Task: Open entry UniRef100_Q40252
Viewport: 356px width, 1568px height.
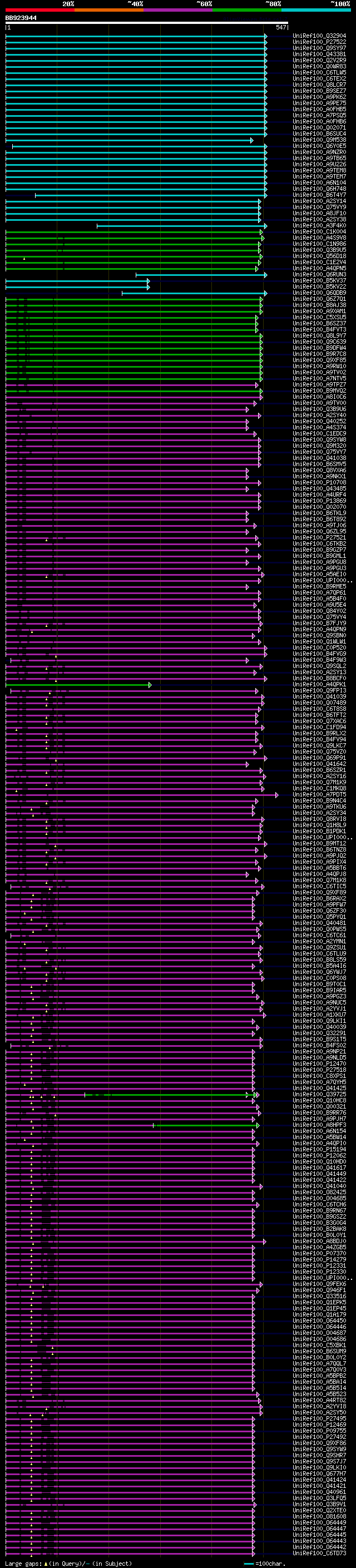Action: [x=319, y=421]
